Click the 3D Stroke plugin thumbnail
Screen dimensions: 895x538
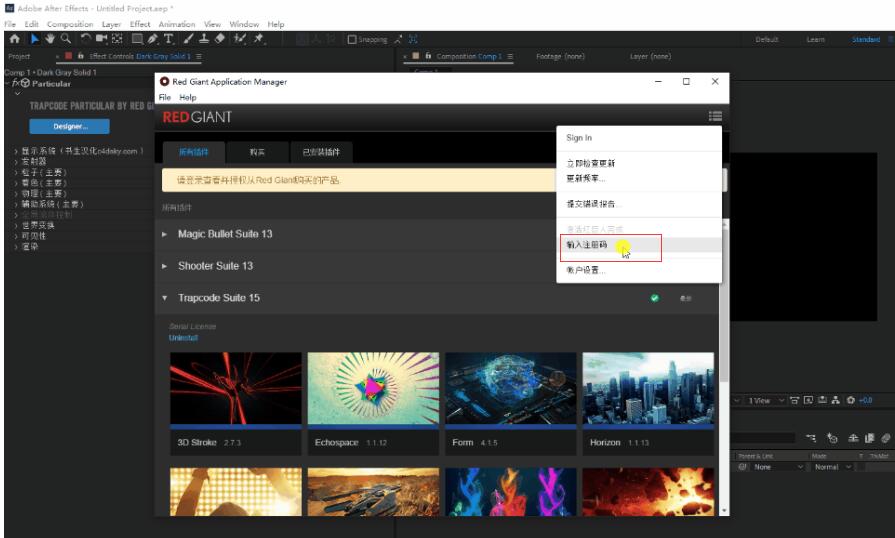[236, 392]
